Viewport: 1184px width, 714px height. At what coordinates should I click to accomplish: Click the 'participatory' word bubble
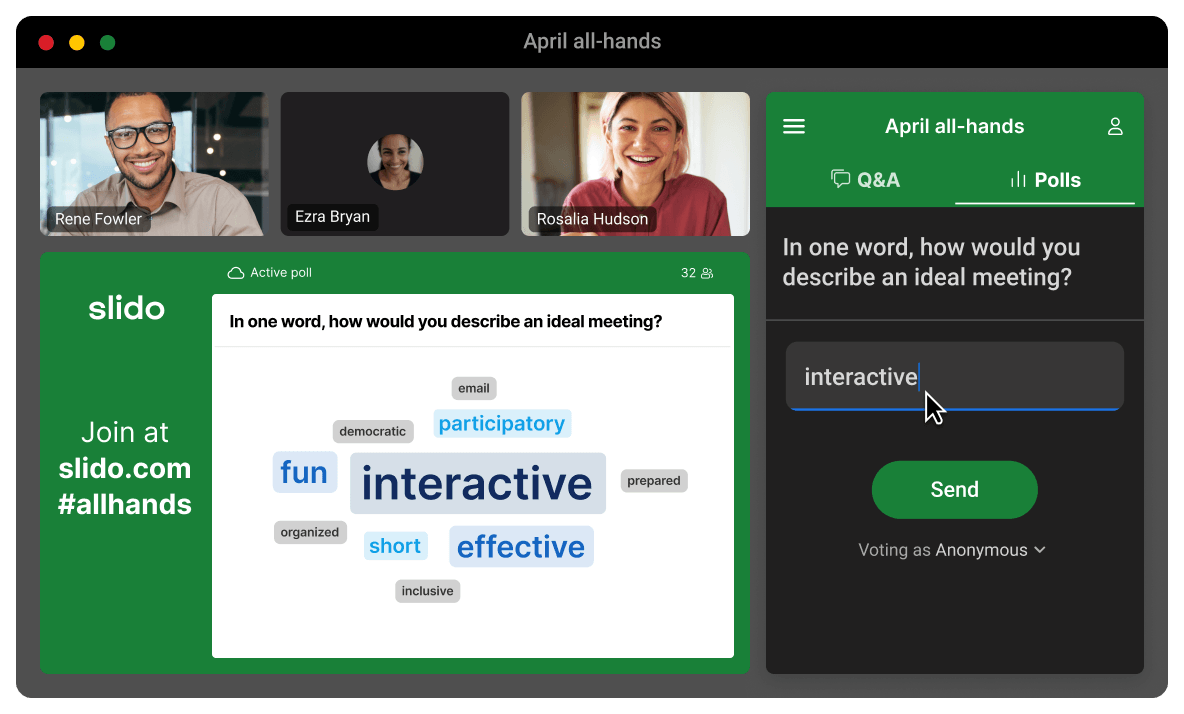click(502, 424)
